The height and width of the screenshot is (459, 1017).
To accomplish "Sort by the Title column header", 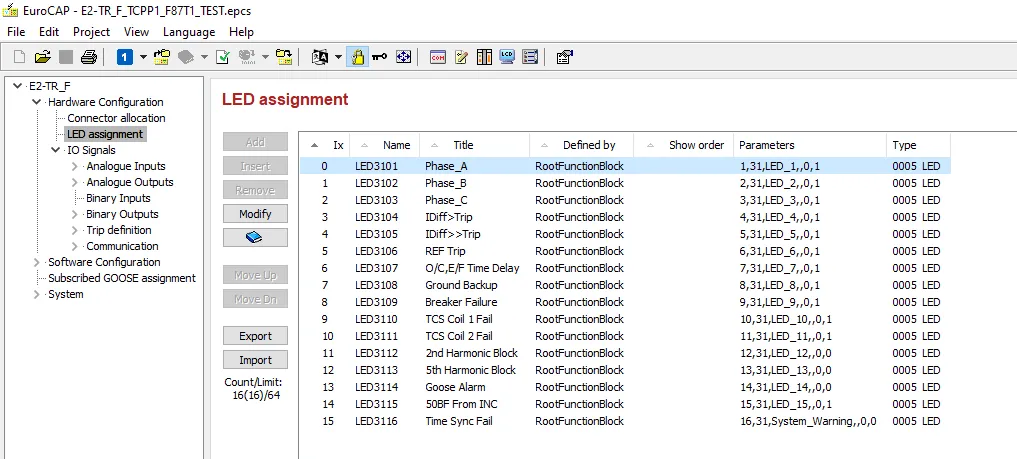I will (x=475, y=145).
